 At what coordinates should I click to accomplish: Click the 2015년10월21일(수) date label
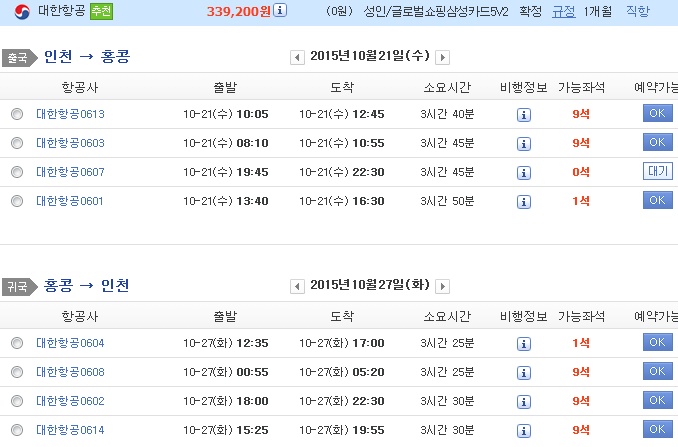coord(370,56)
